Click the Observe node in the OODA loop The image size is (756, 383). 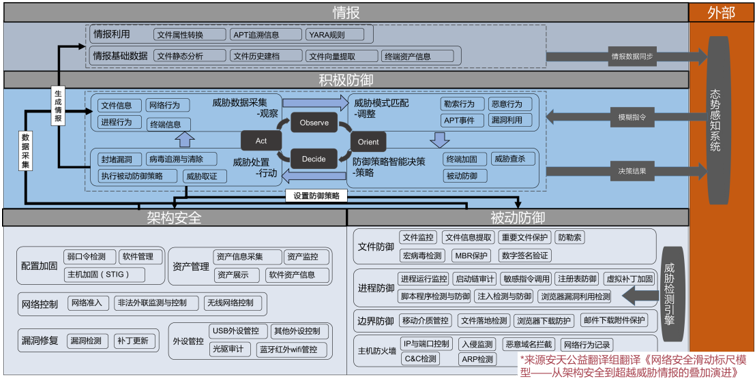click(x=314, y=123)
